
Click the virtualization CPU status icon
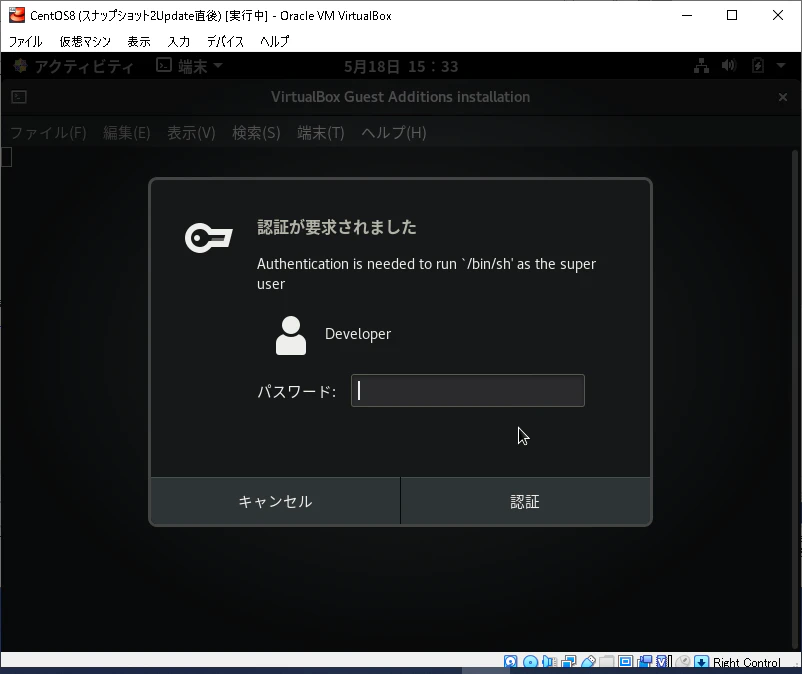[x=663, y=662]
